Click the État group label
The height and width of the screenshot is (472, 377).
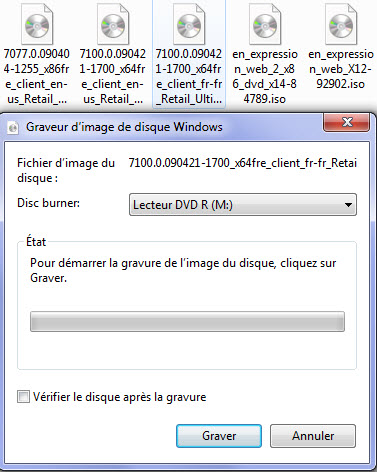[36, 242]
